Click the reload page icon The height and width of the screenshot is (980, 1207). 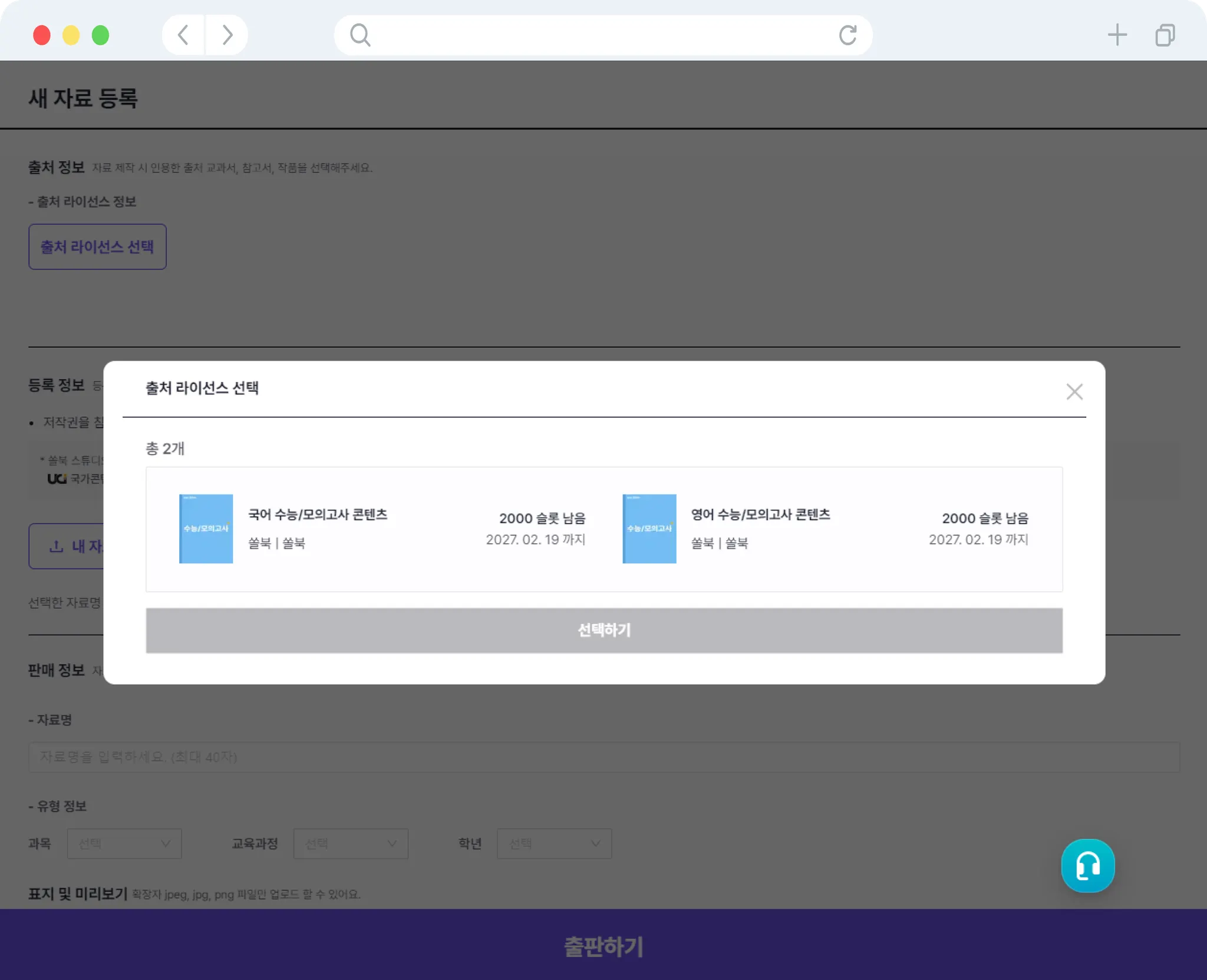click(847, 35)
